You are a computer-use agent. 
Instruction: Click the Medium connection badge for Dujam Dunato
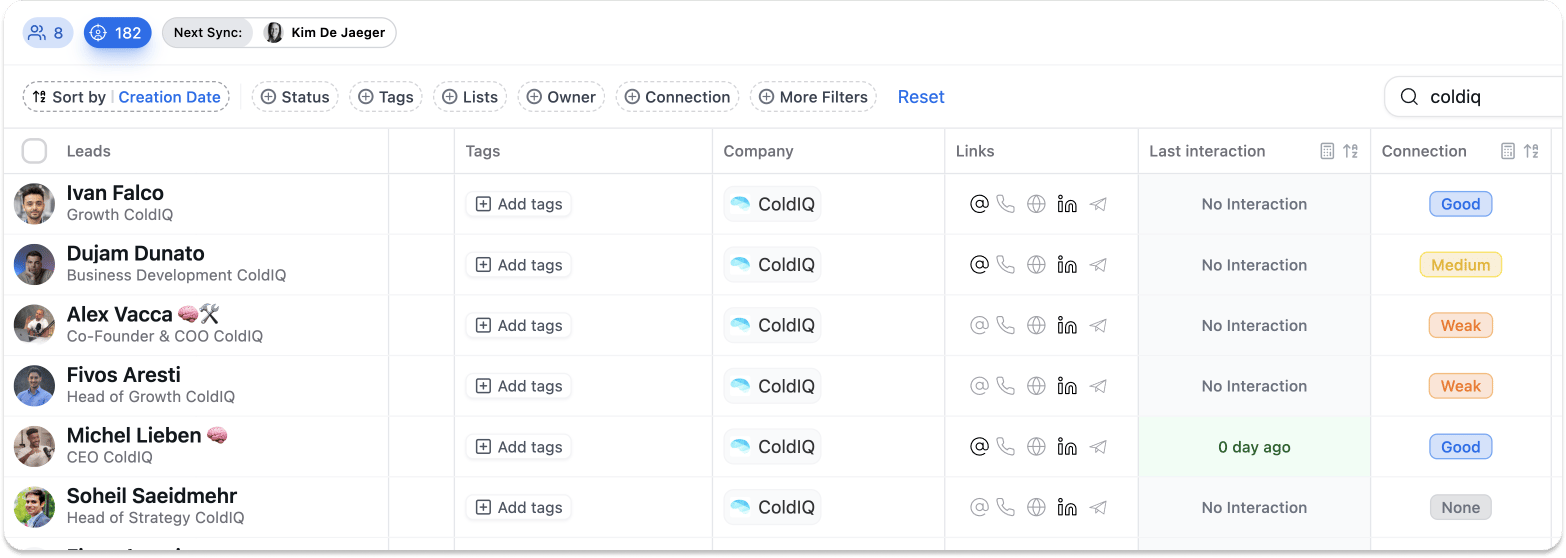click(x=1460, y=265)
